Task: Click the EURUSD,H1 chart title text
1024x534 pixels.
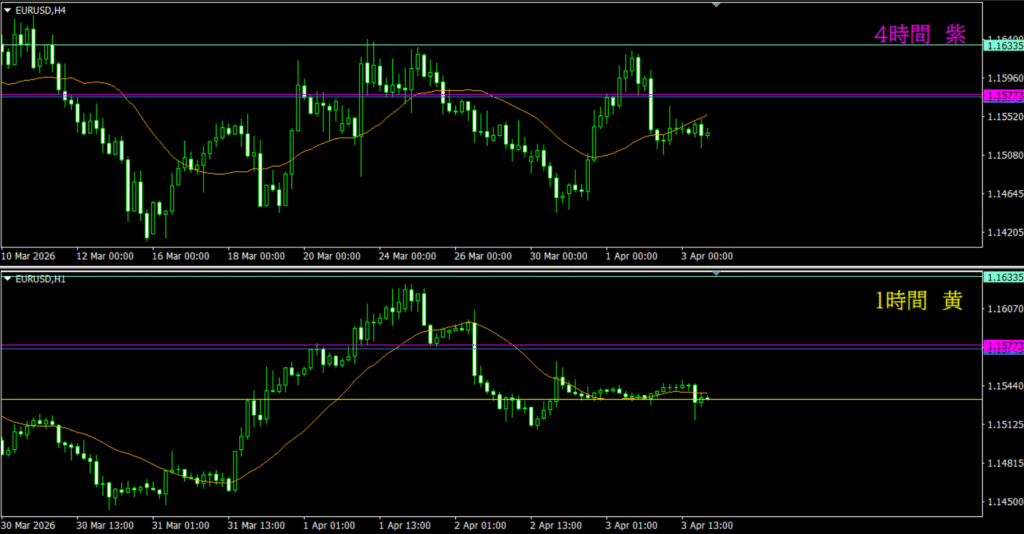Action: [42, 278]
